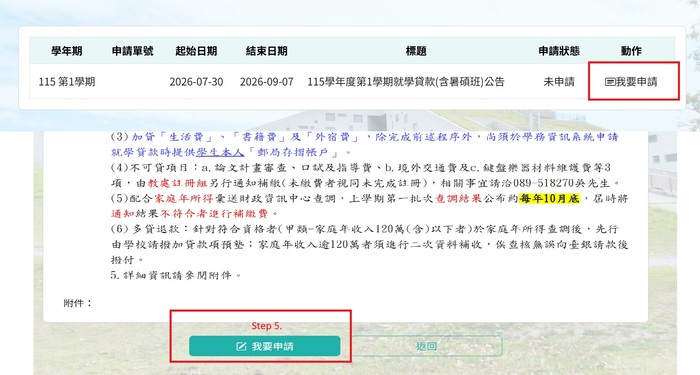Click the red text 家庭年所得

[x=183, y=198]
